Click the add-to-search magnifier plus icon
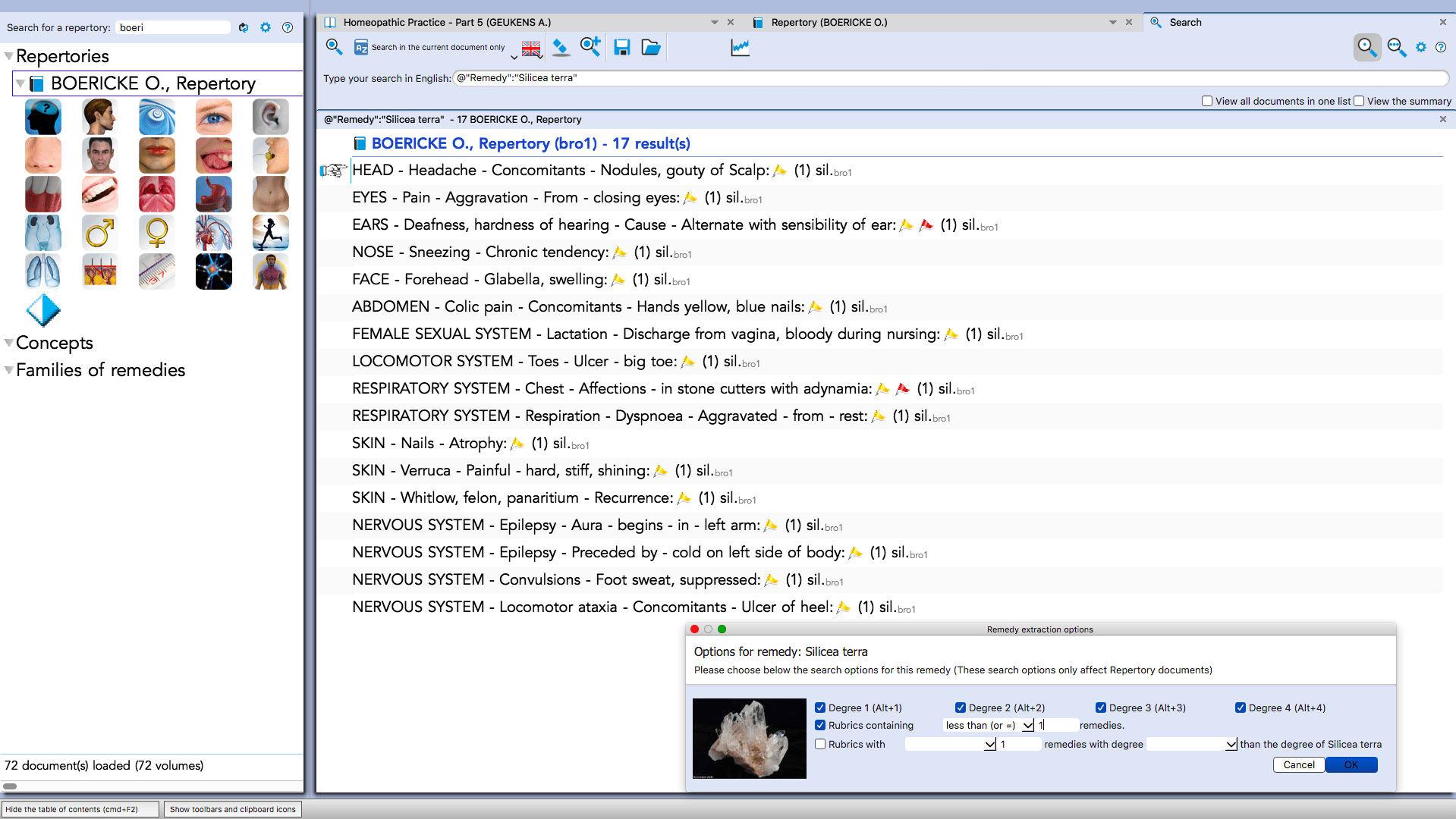1456x819 pixels. click(x=590, y=47)
